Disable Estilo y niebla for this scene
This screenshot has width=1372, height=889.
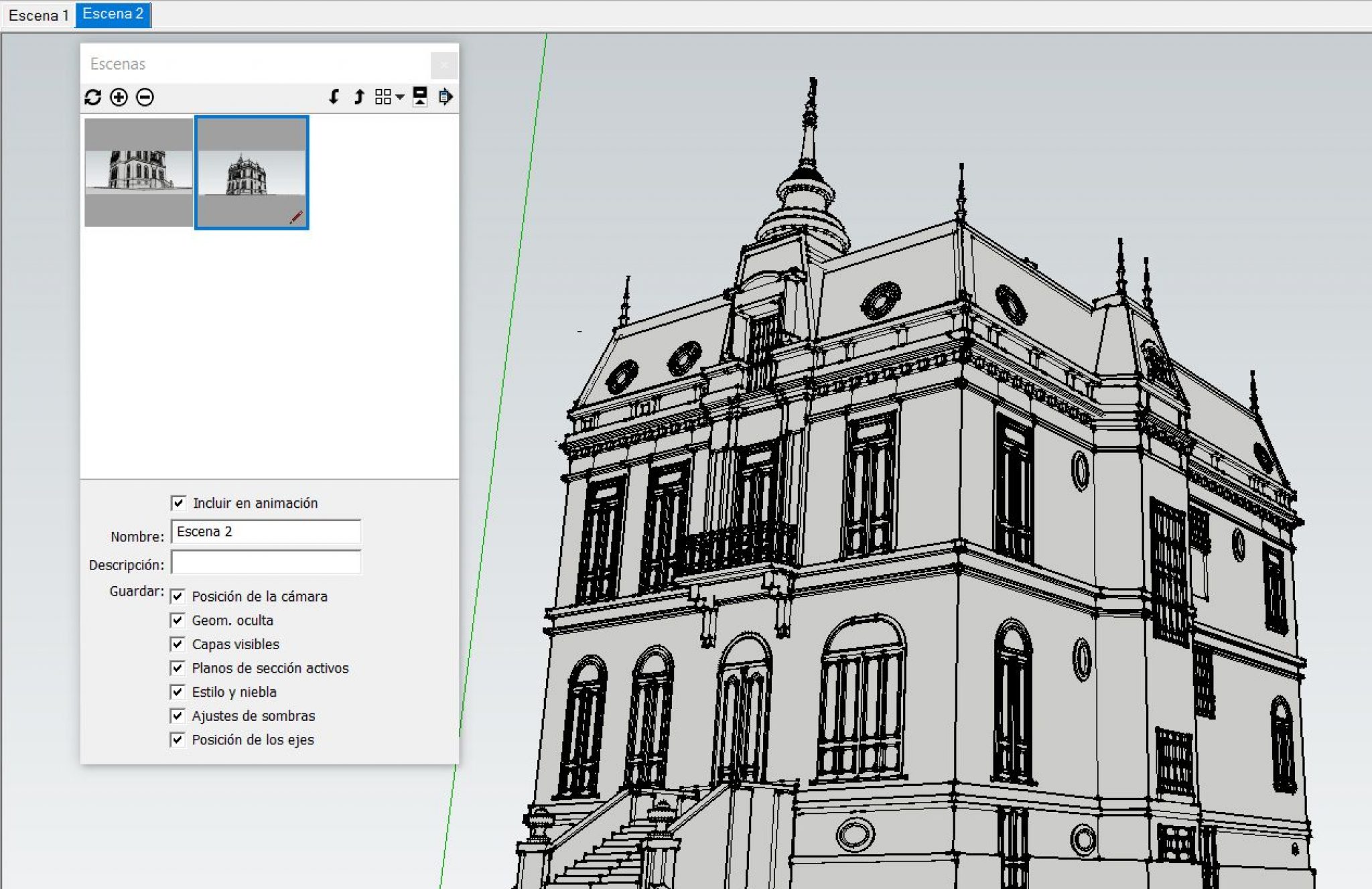tap(178, 691)
